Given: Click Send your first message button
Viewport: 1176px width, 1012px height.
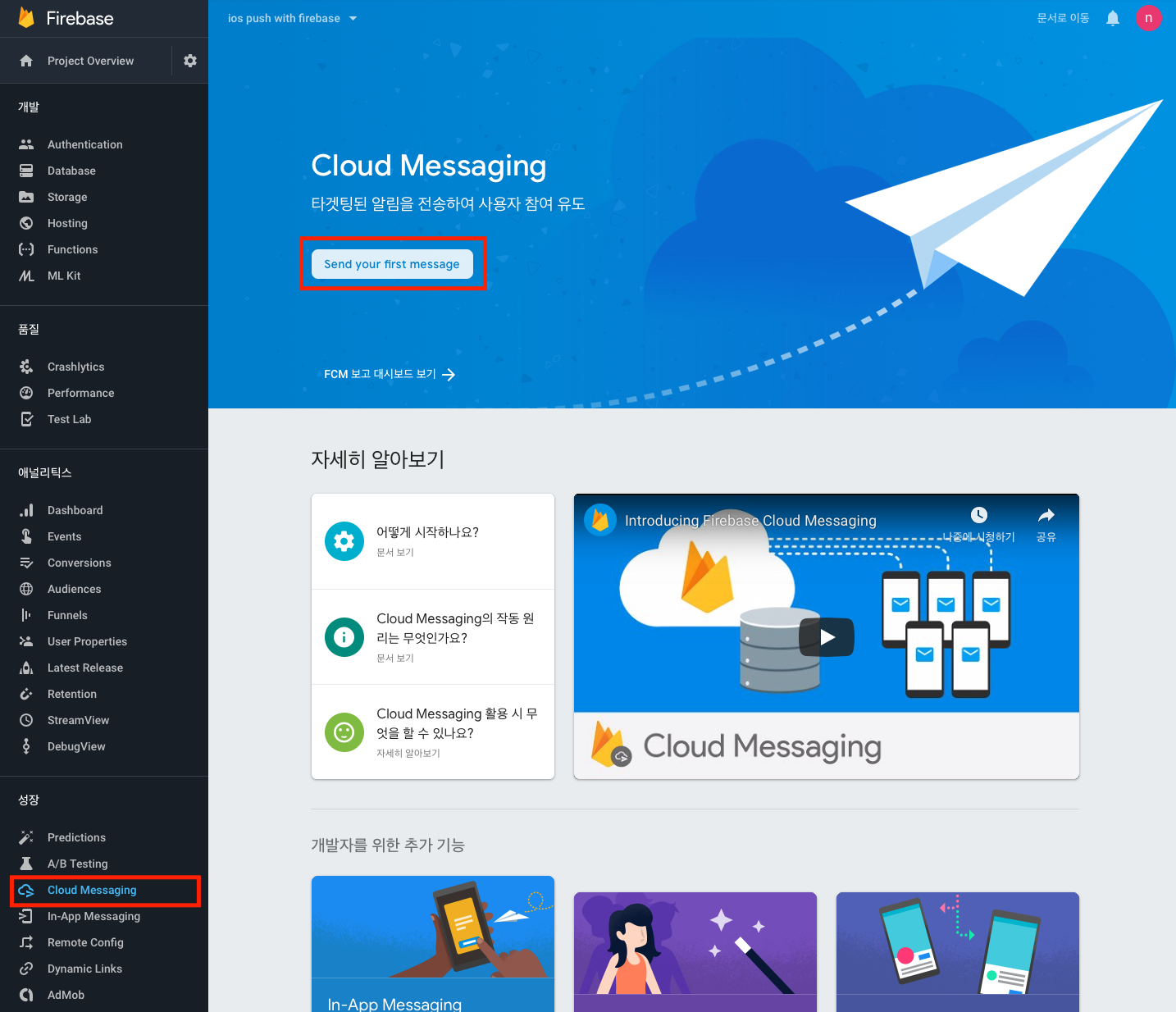Looking at the screenshot, I should point(392,264).
